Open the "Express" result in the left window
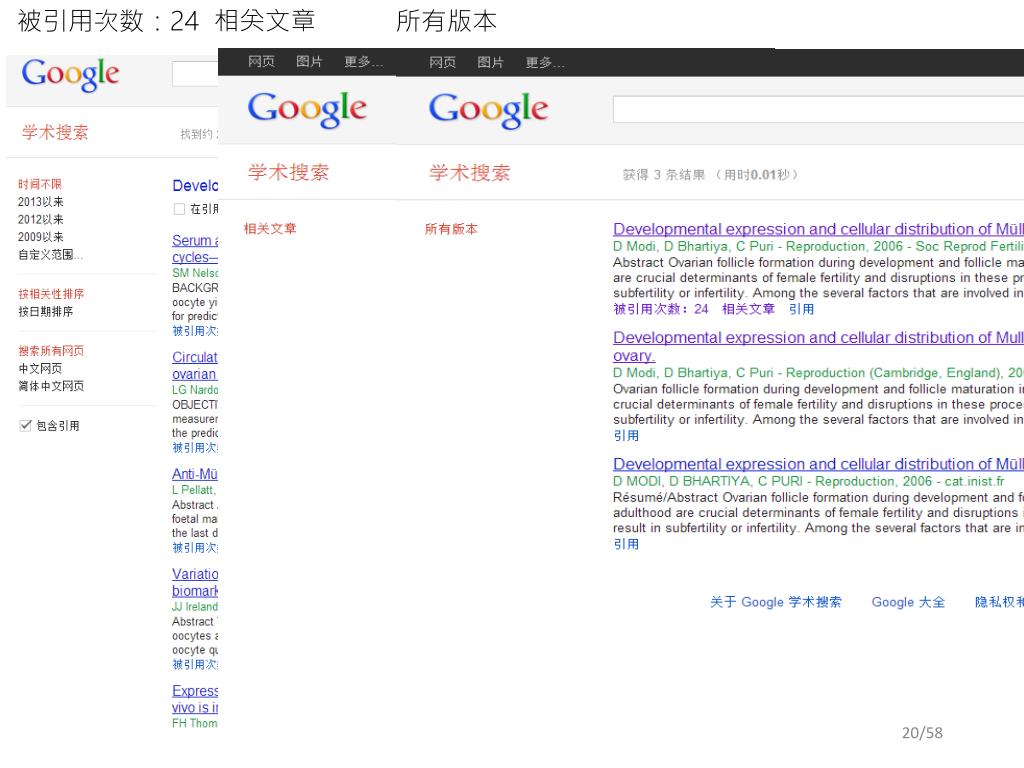1024x768 pixels. coord(195,699)
